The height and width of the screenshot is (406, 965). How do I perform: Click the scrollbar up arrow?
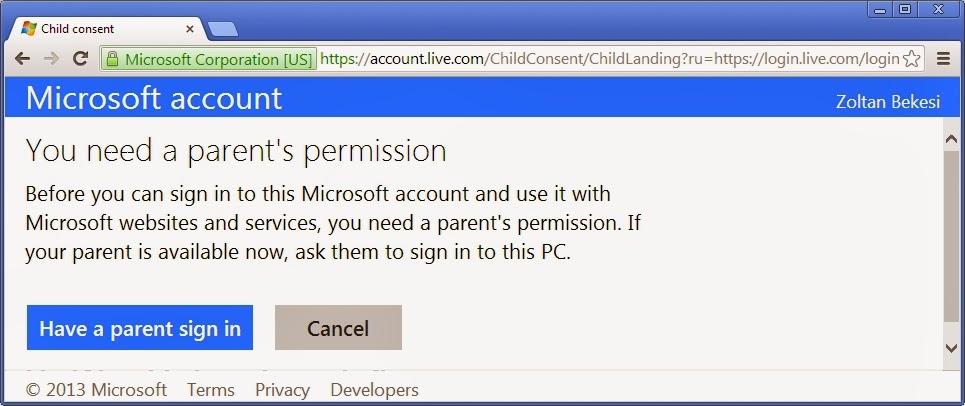point(951,139)
